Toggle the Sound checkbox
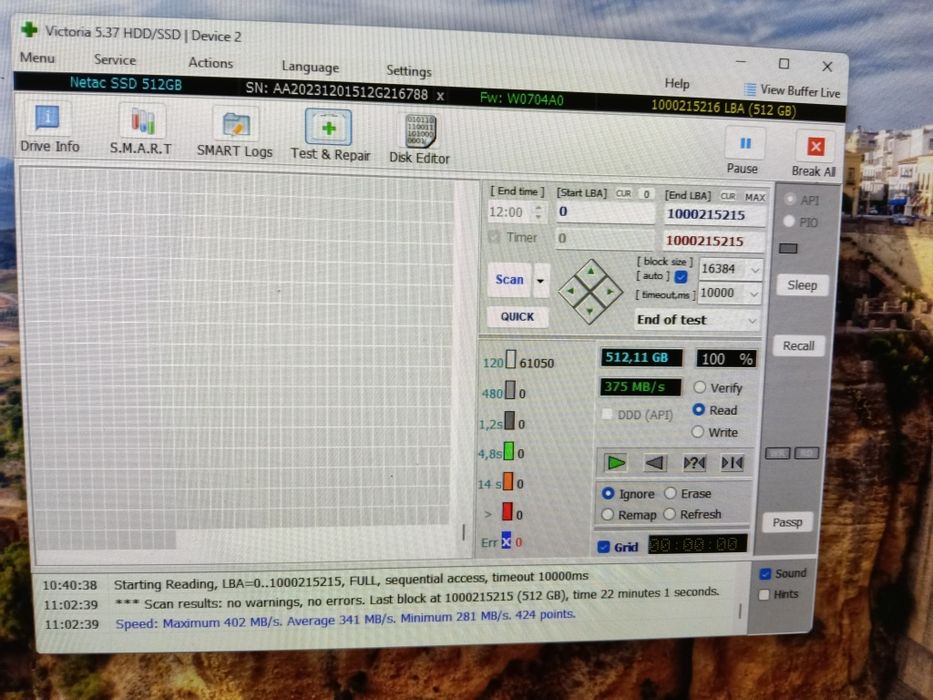The image size is (933, 700). pyautogui.click(x=765, y=574)
